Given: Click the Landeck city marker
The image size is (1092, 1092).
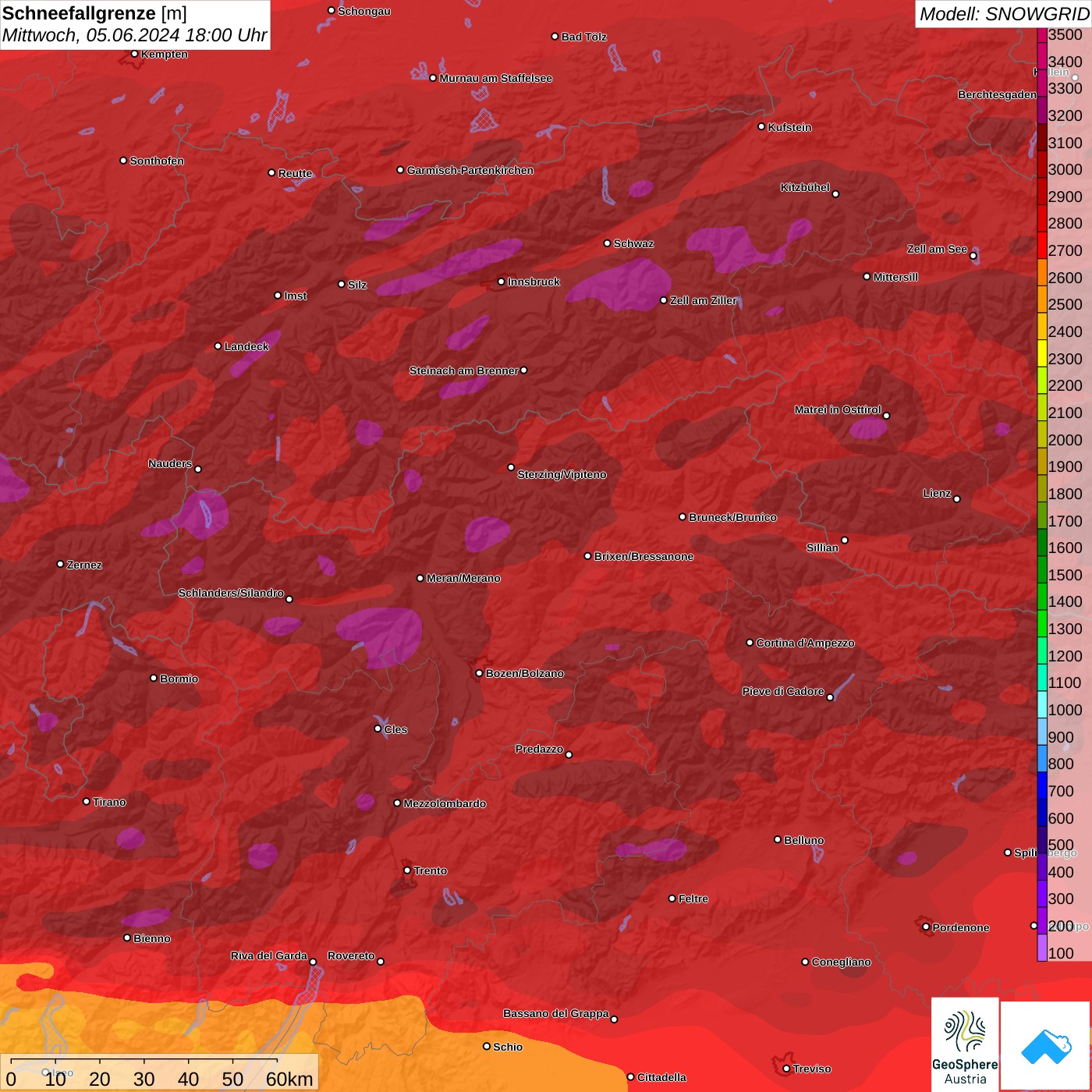Looking at the screenshot, I should [x=218, y=346].
